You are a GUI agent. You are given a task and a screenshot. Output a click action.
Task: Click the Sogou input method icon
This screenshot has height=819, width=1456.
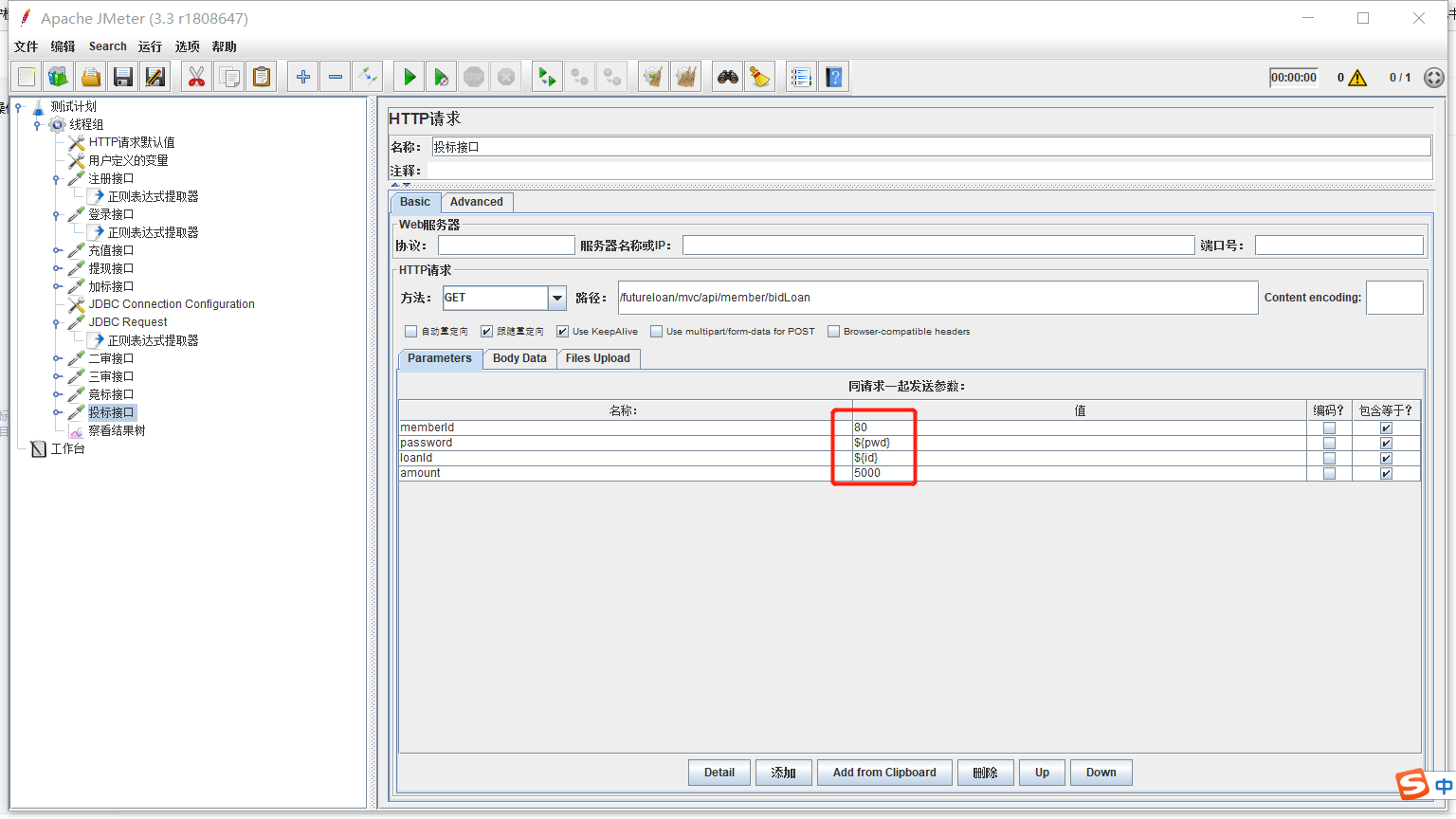1412,784
